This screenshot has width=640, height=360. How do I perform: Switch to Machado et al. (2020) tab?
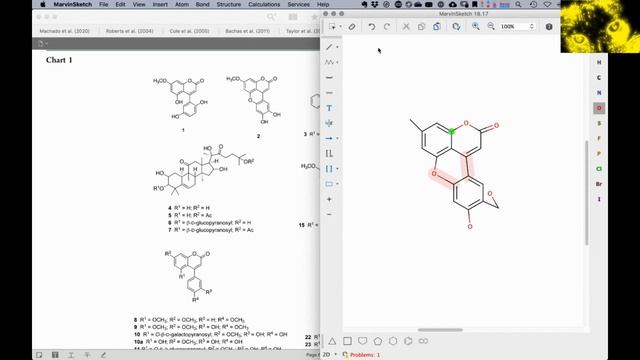click(x=64, y=31)
